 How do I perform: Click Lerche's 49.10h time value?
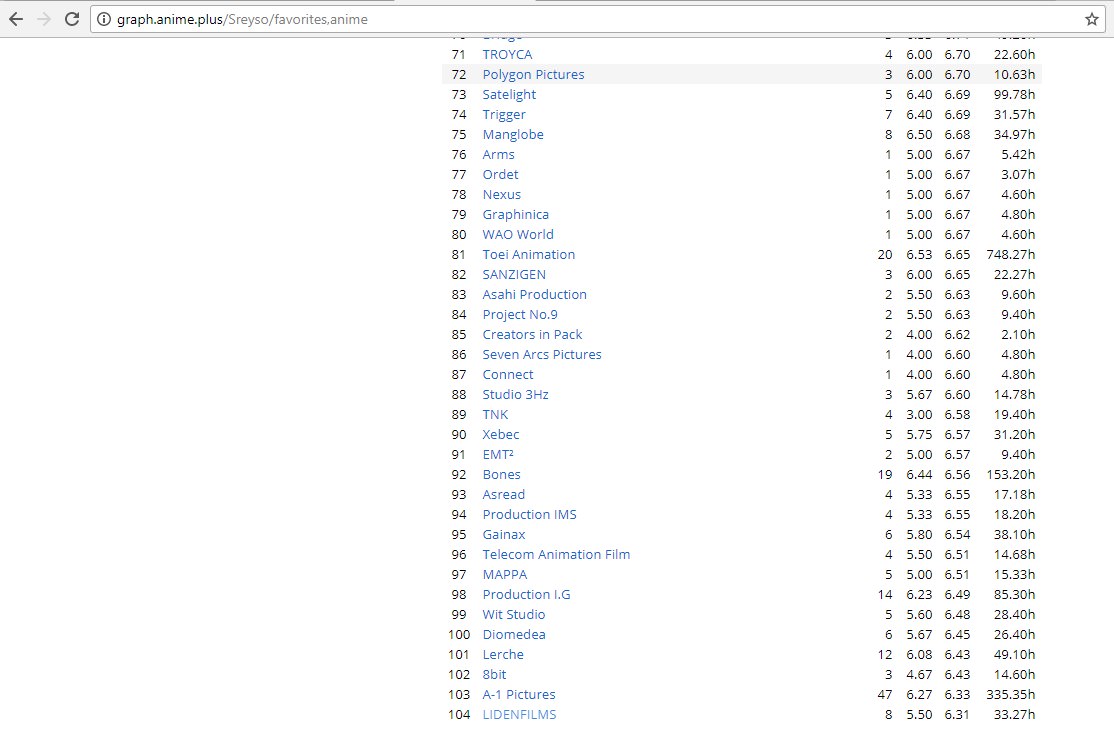click(1014, 654)
